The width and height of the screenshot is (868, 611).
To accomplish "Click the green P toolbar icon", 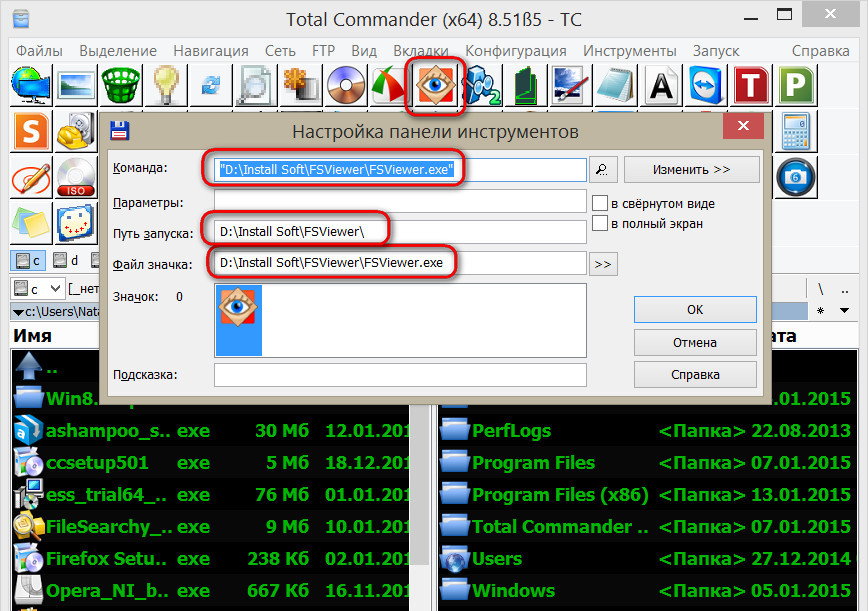I will pyautogui.click(x=795, y=85).
